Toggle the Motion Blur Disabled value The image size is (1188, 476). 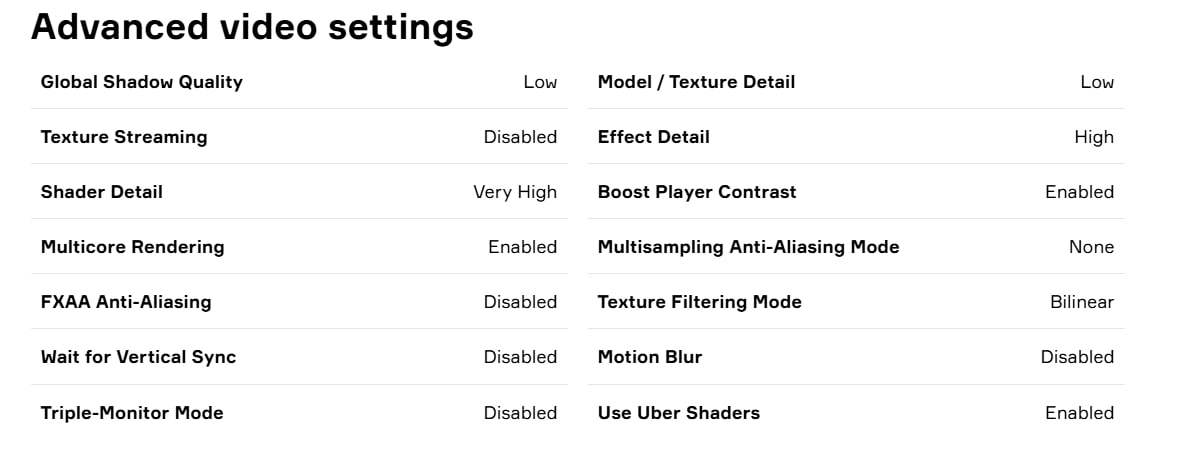click(1077, 357)
